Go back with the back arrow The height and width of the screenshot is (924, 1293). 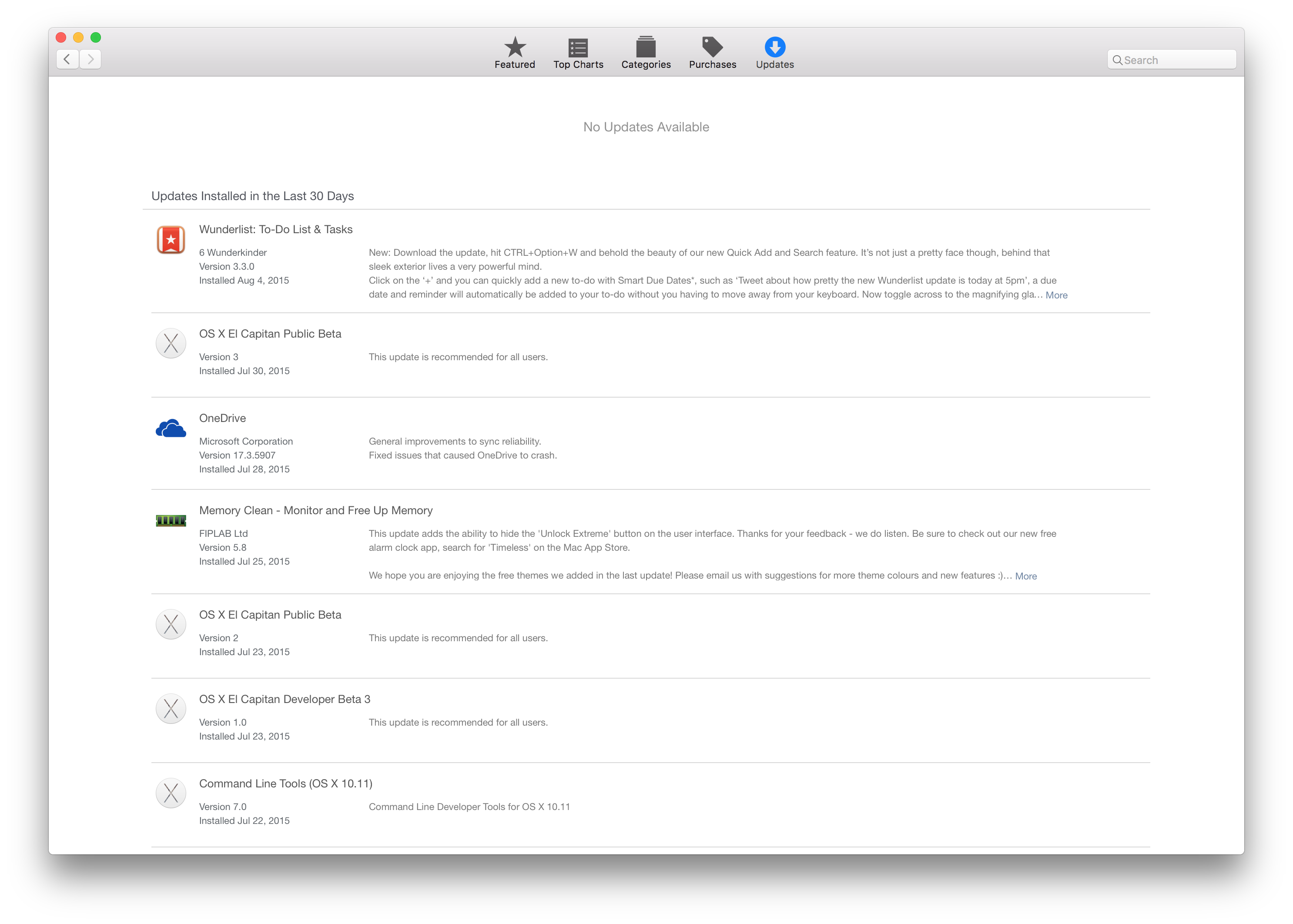click(68, 59)
